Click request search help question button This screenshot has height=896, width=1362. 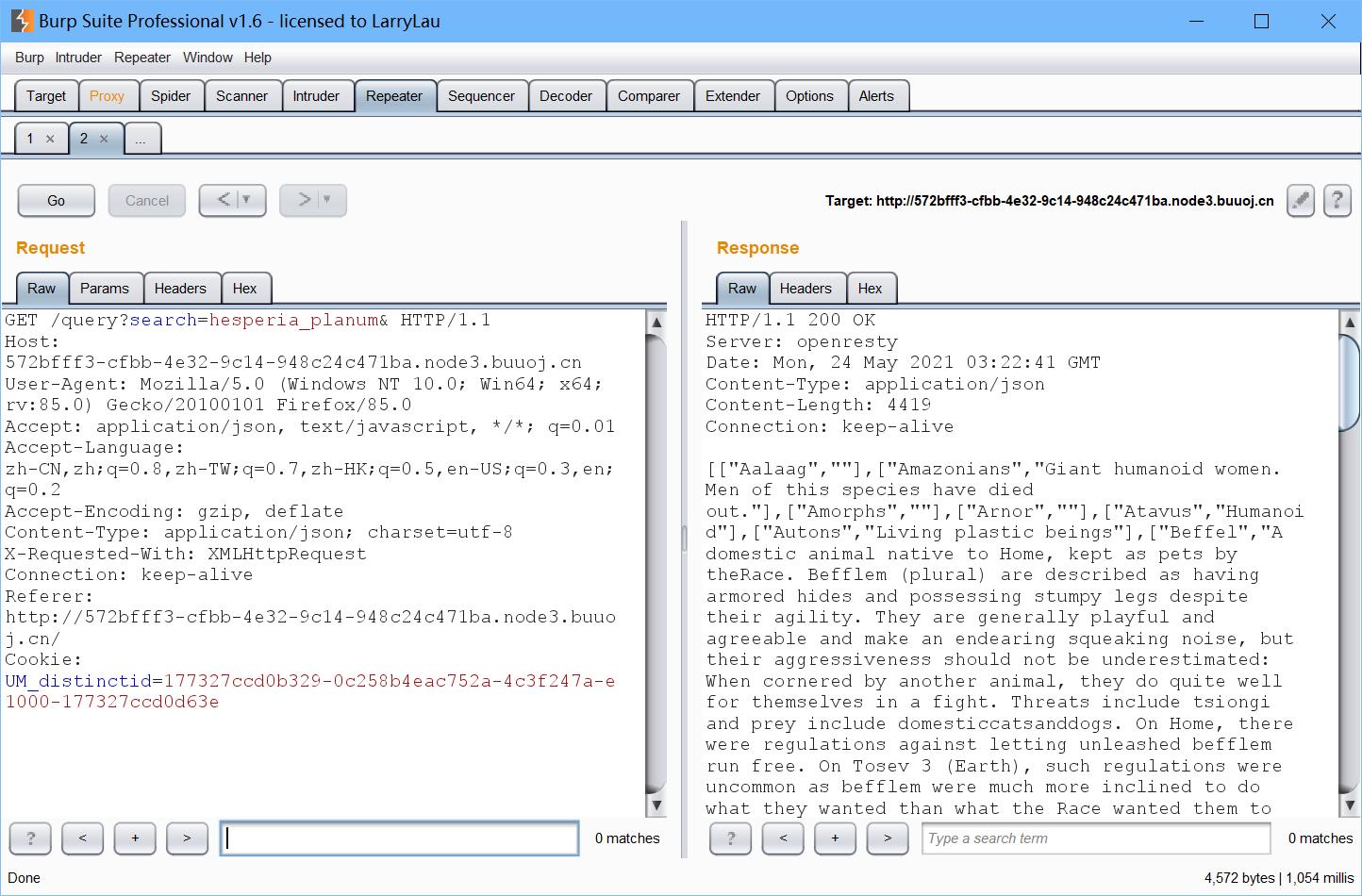[31, 838]
